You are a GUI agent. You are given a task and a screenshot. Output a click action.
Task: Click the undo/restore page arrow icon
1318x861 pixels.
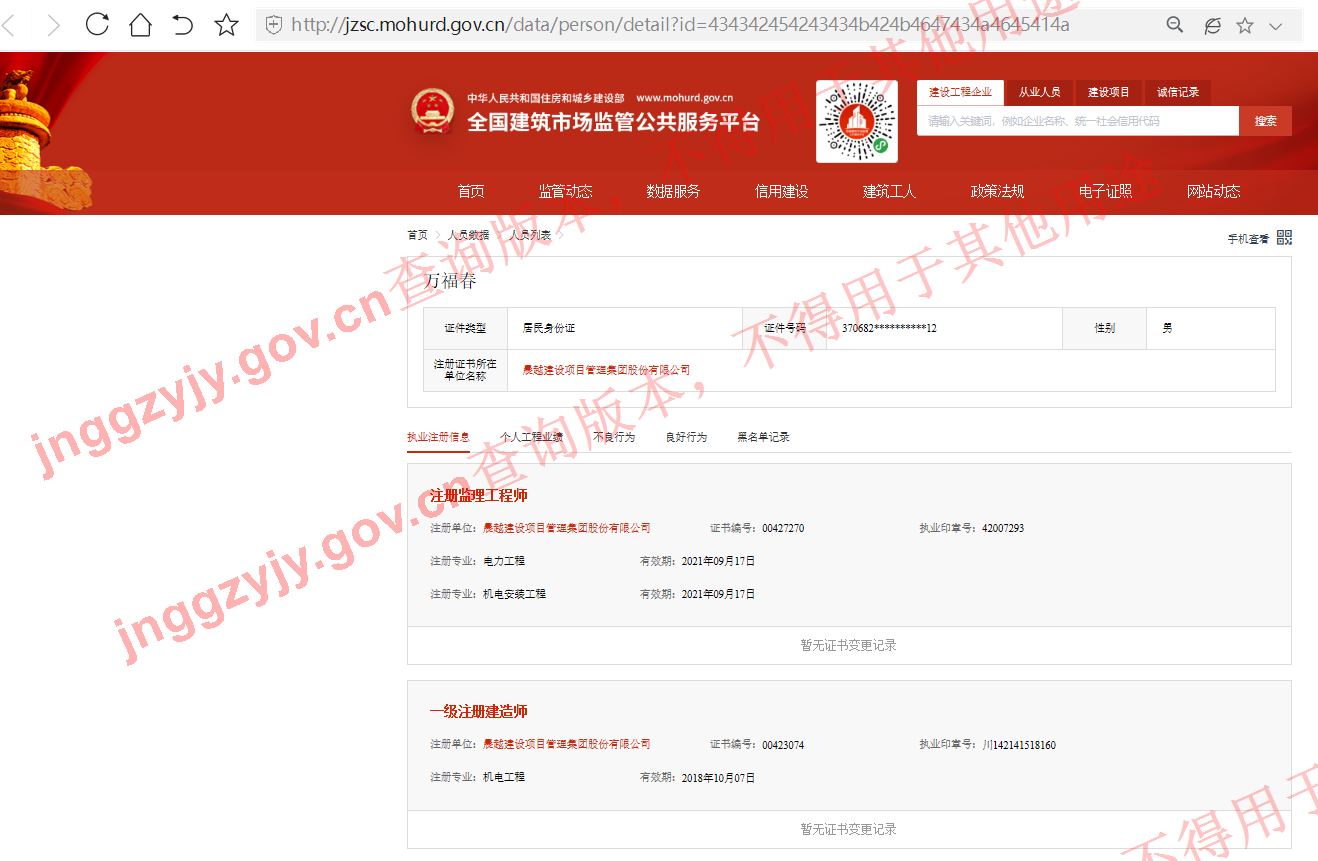pos(183,25)
